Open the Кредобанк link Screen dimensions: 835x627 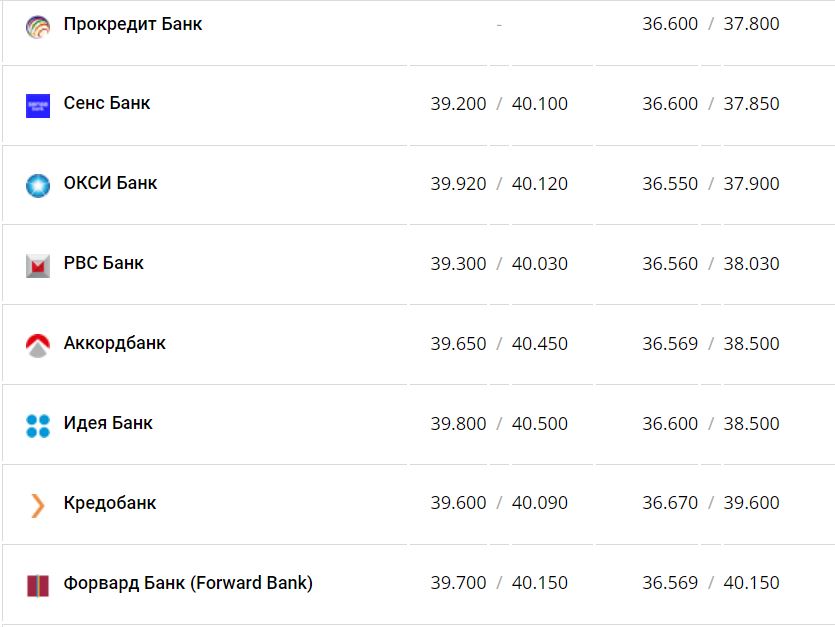[x=110, y=503]
